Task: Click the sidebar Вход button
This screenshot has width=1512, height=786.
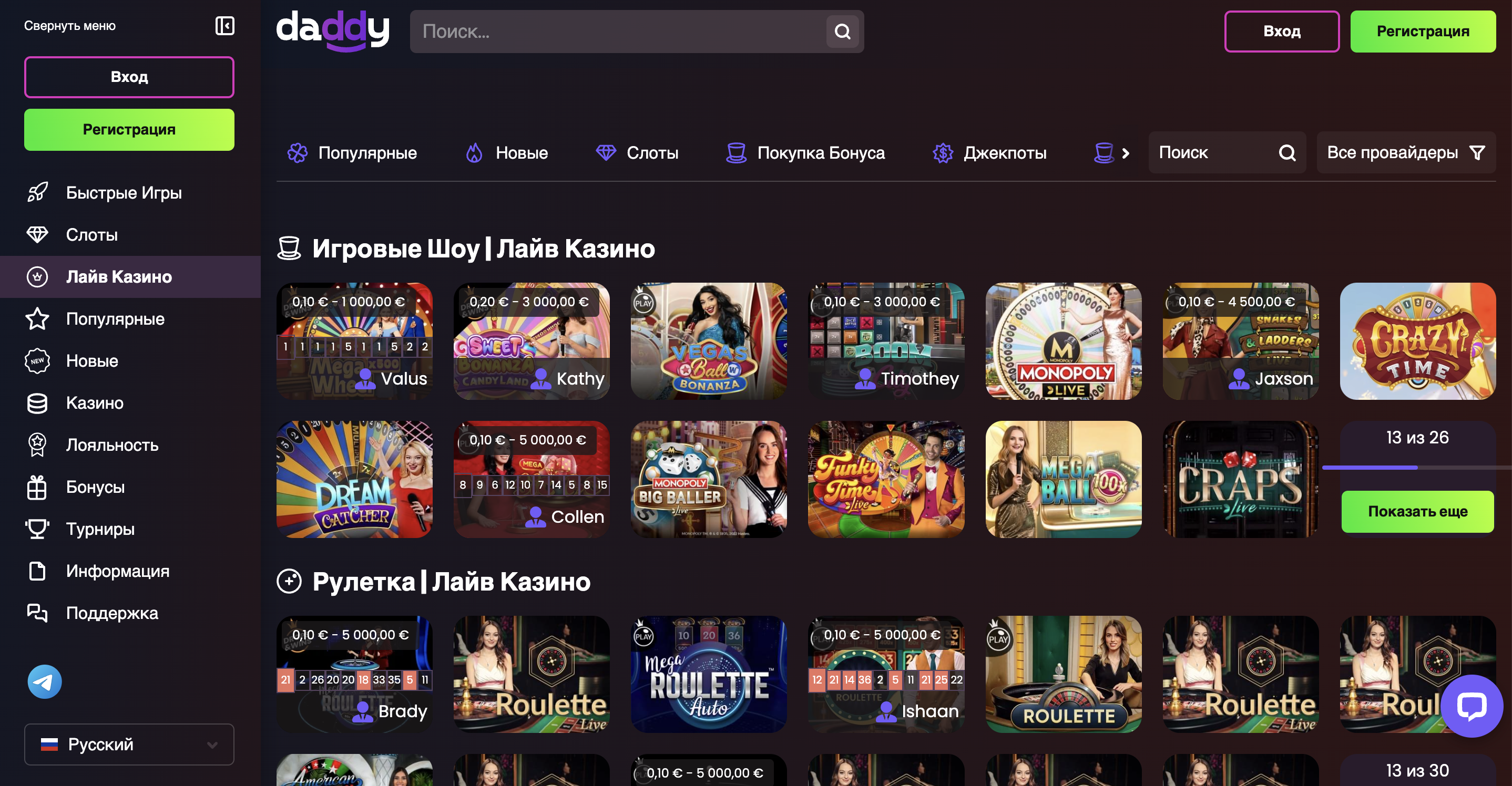Action: (x=129, y=77)
